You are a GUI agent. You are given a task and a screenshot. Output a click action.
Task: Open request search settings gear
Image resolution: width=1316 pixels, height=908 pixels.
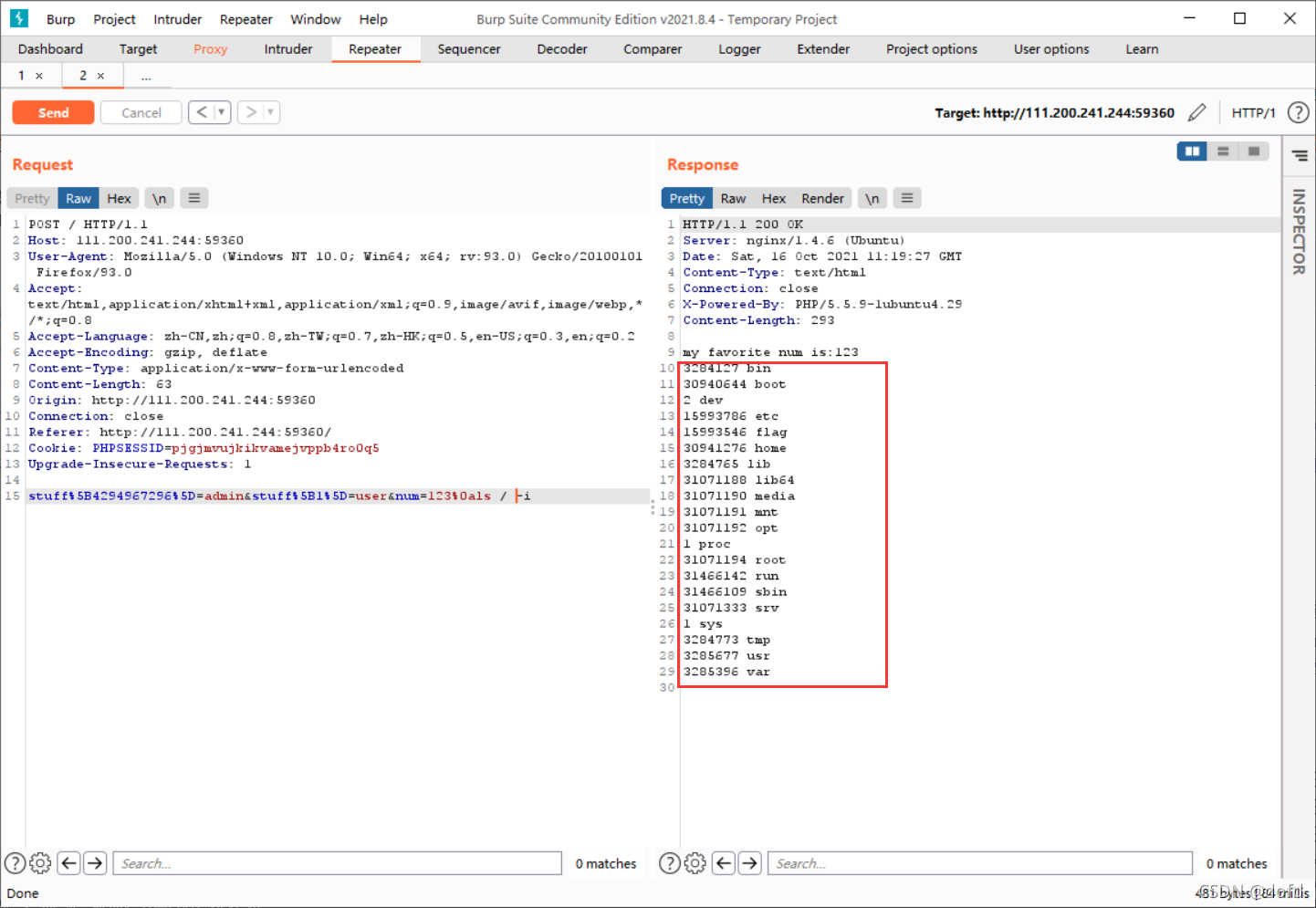pos(40,863)
